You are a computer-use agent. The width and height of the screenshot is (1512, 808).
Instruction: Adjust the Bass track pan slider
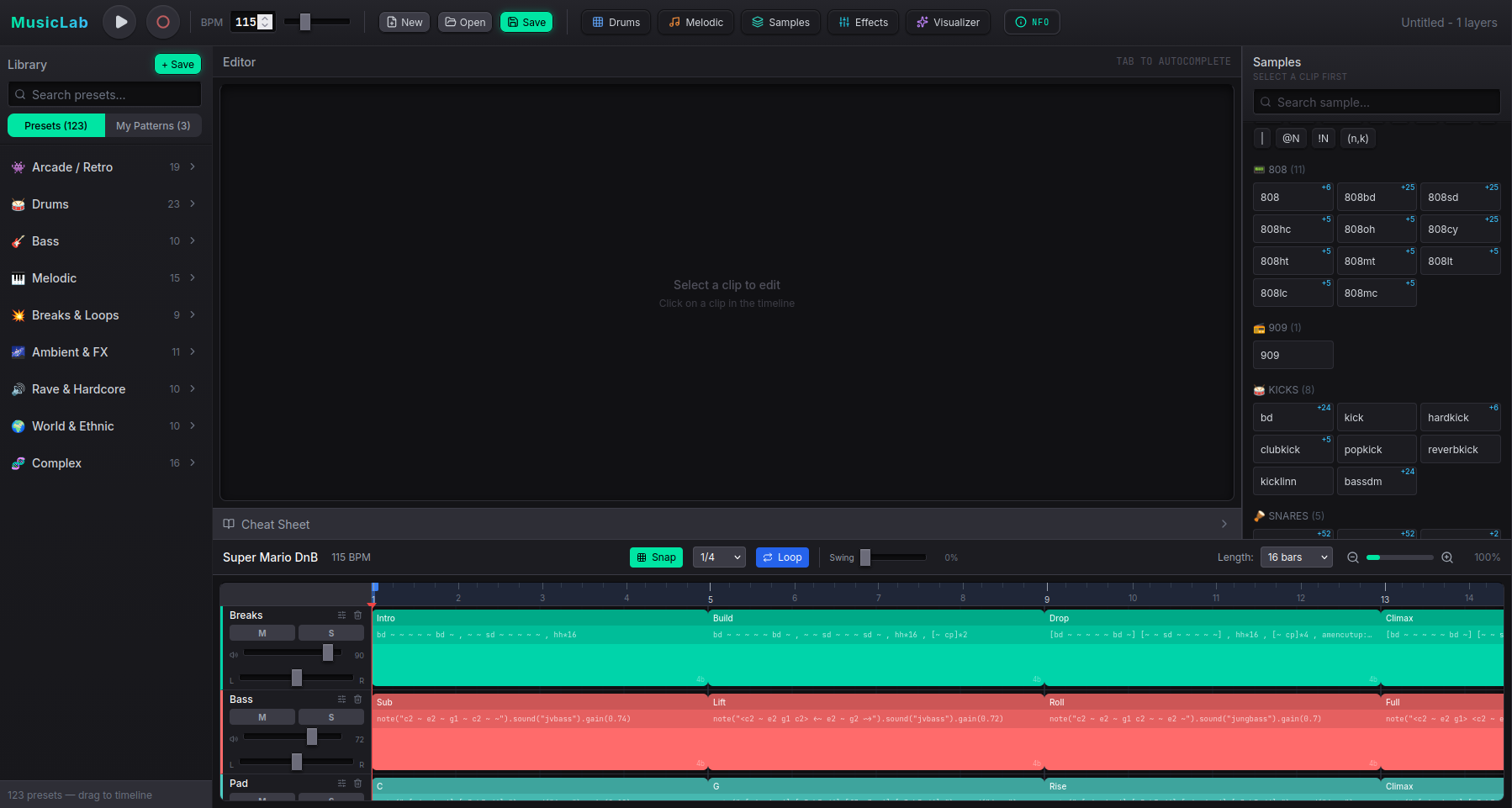pyautogui.click(x=296, y=762)
